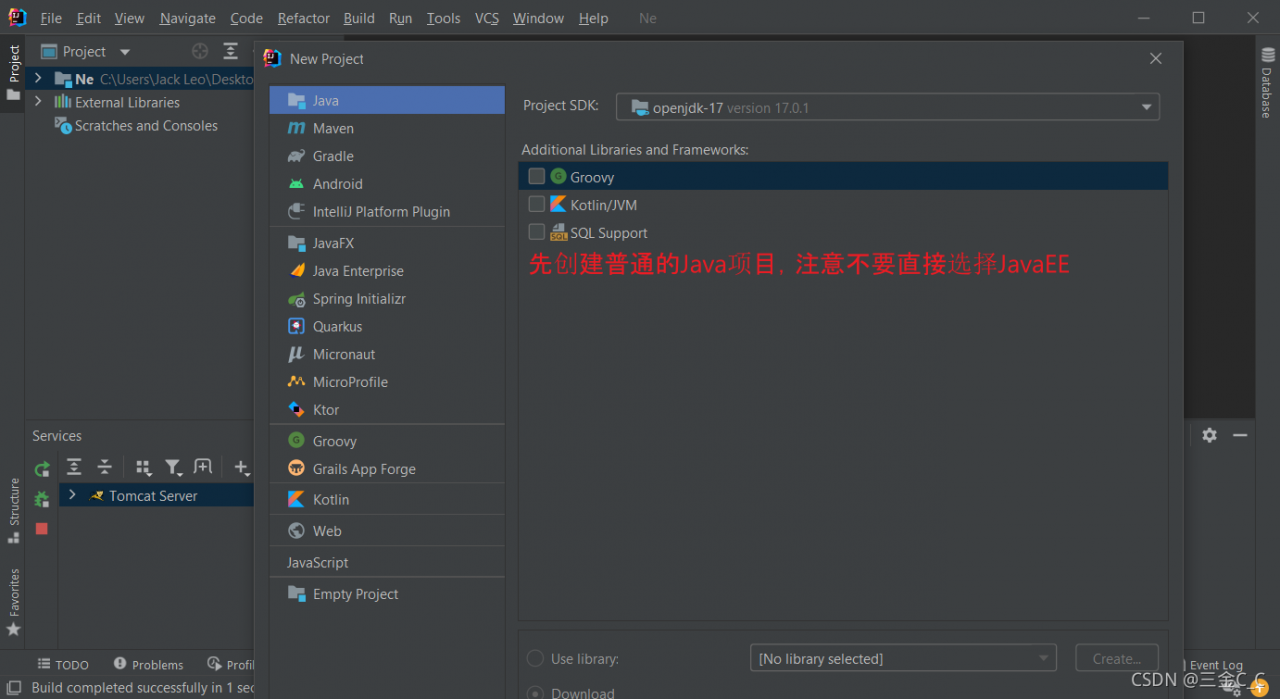
Task: Open Window menu
Action: pyautogui.click(x=538, y=18)
